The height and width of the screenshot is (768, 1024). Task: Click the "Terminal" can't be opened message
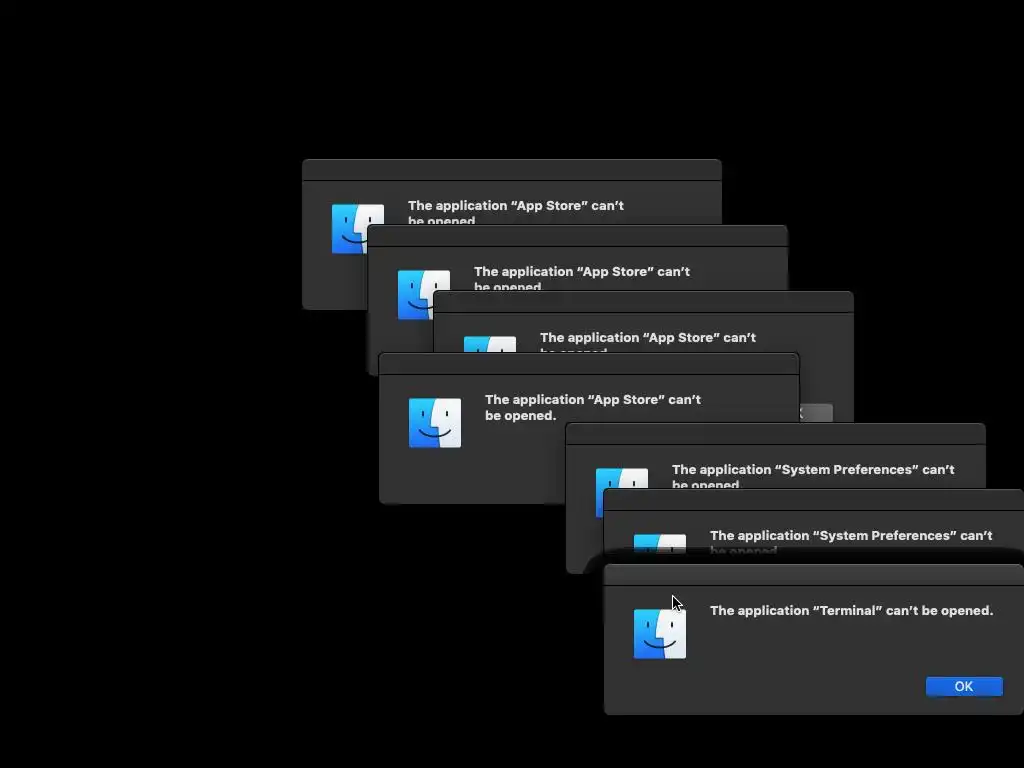(x=851, y=611)
